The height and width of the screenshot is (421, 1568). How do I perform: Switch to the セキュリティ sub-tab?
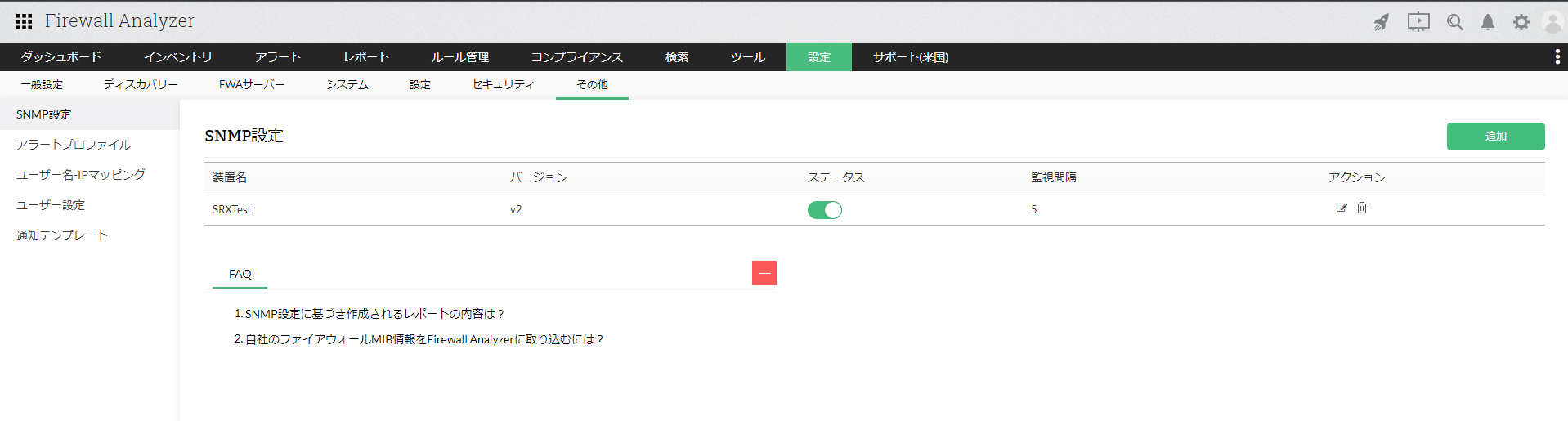tap(503, 84)
